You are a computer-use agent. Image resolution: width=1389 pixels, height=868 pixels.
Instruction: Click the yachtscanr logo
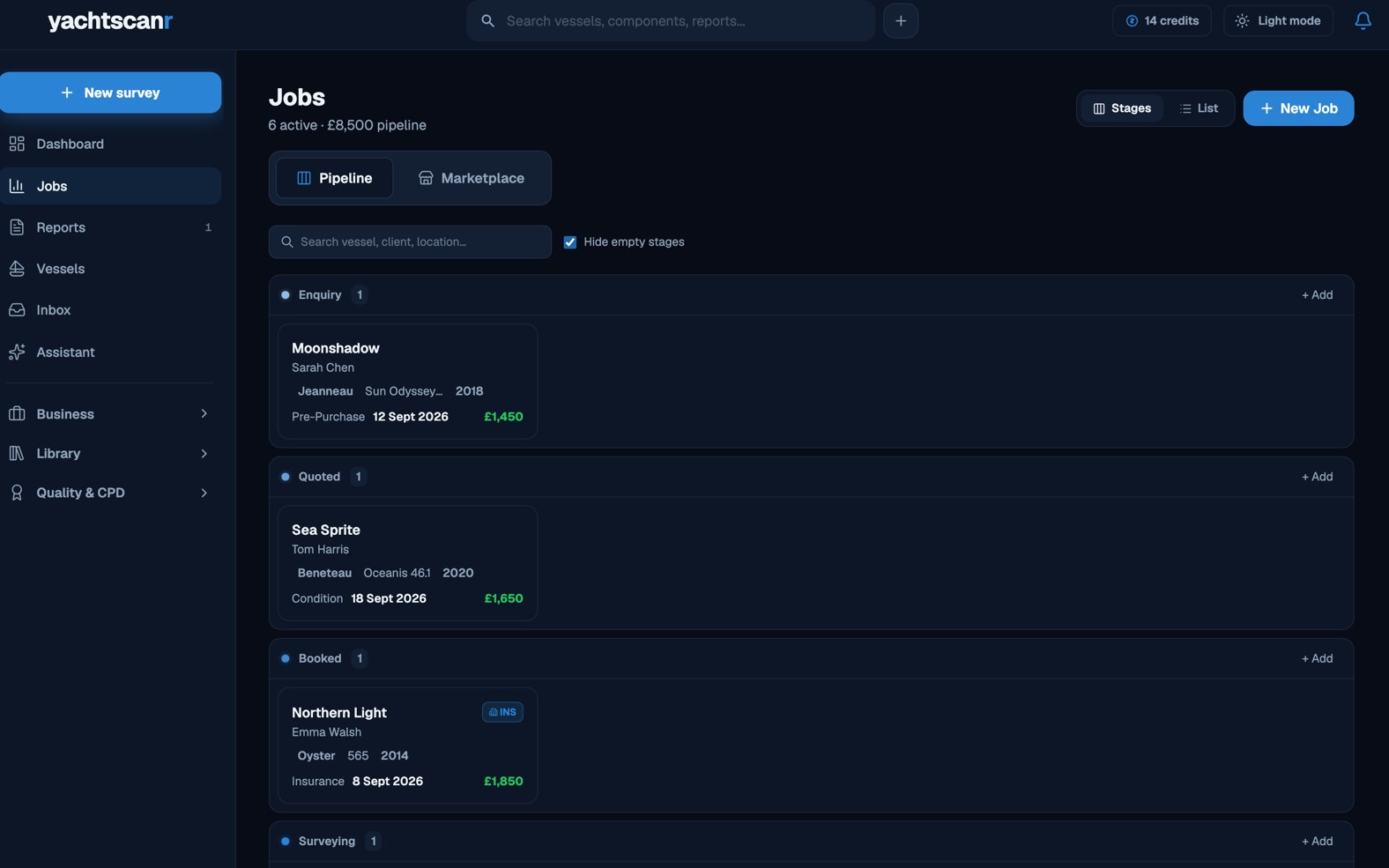(110, 20)
